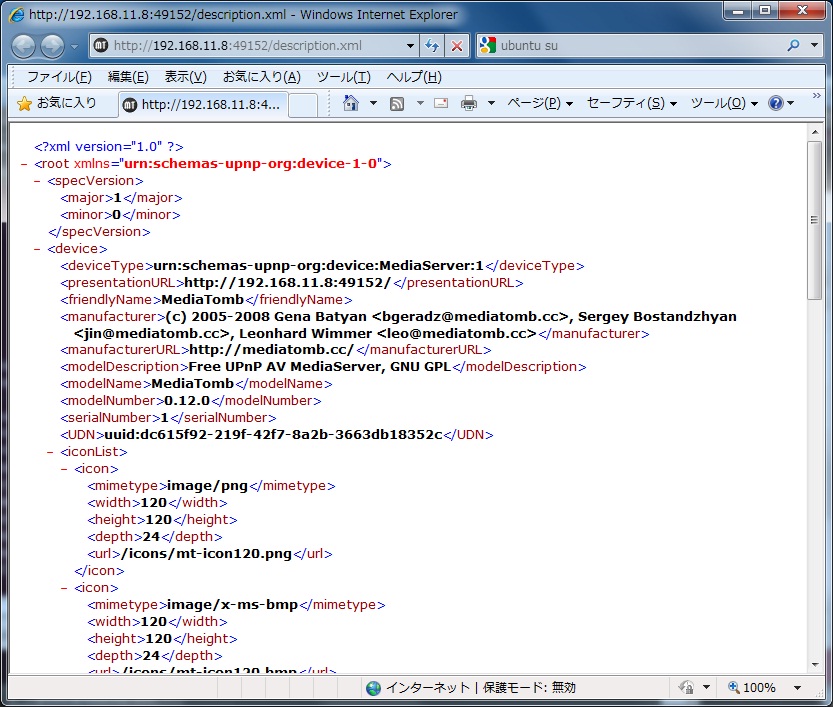Open the ヘルプ(H) menu
Screen dimensions: 833x707
414,77
